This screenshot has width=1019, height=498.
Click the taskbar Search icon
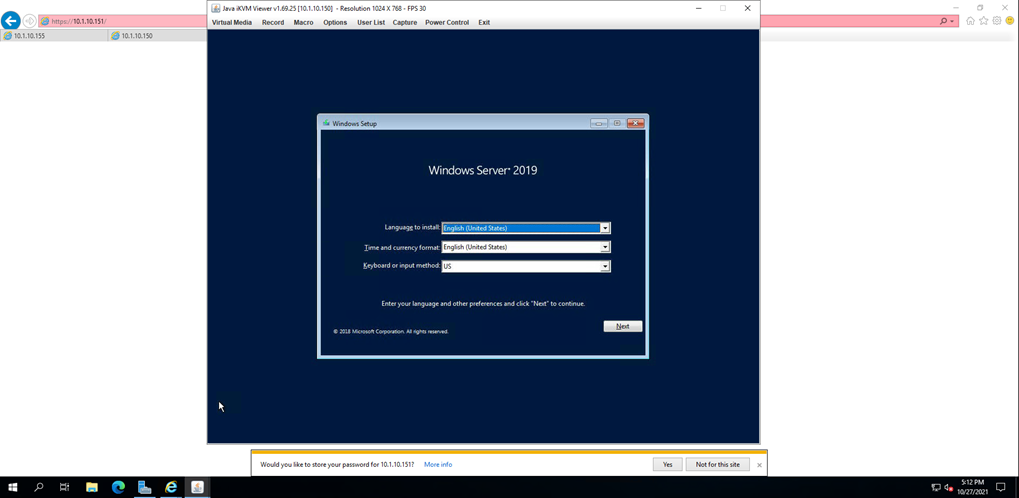point(38,487)
